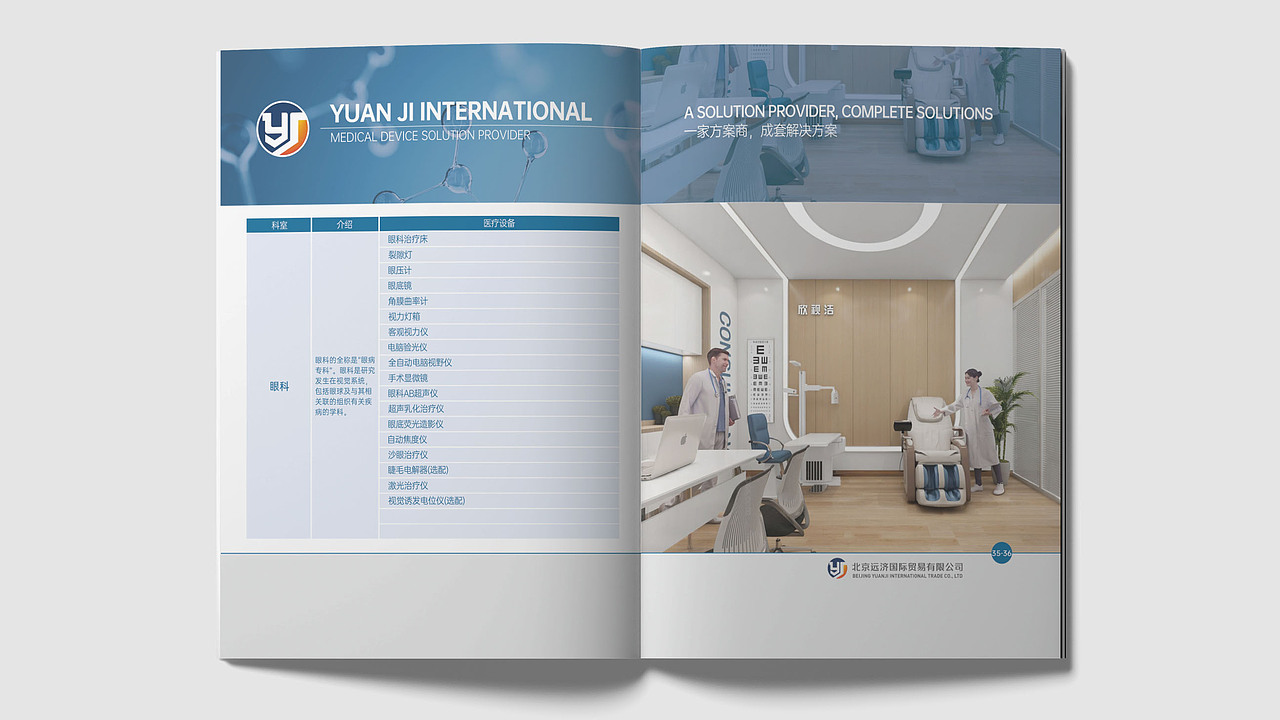Click the "视觉诱发电位仪(选配)" row
The height and width of the screenshot is (720, 1280).
[499, 501]
